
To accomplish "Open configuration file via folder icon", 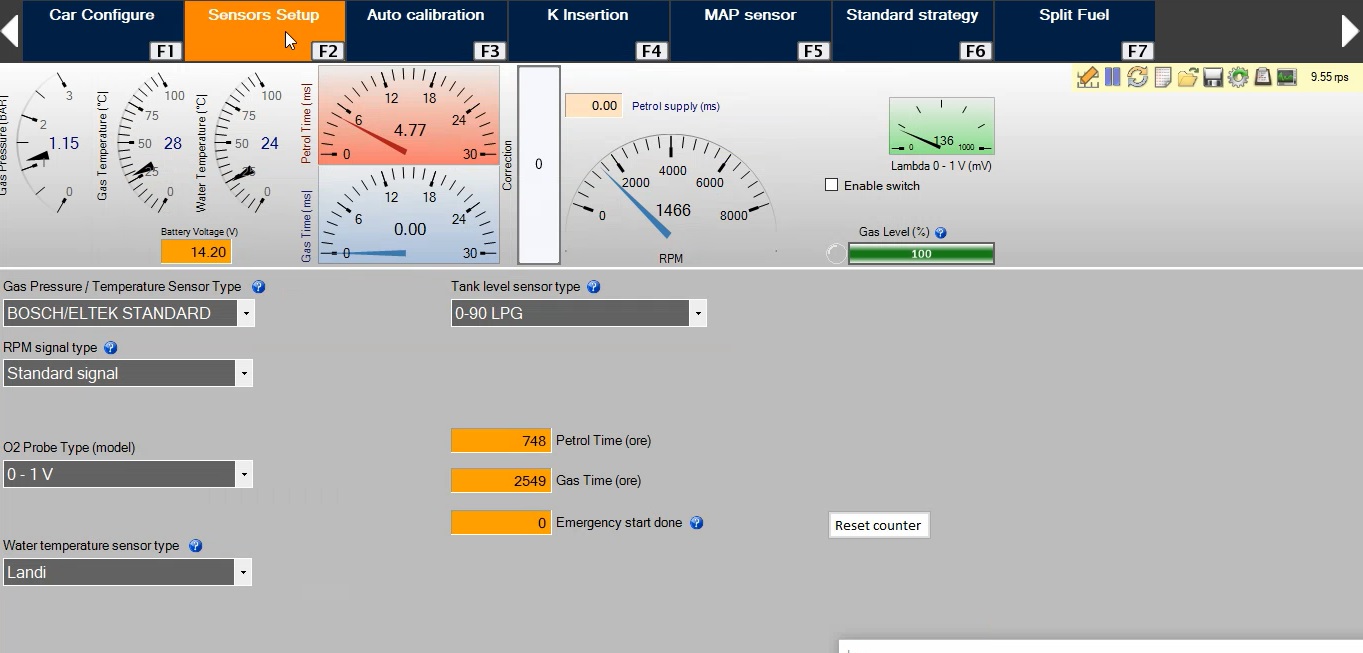I will coord(1187,77).
